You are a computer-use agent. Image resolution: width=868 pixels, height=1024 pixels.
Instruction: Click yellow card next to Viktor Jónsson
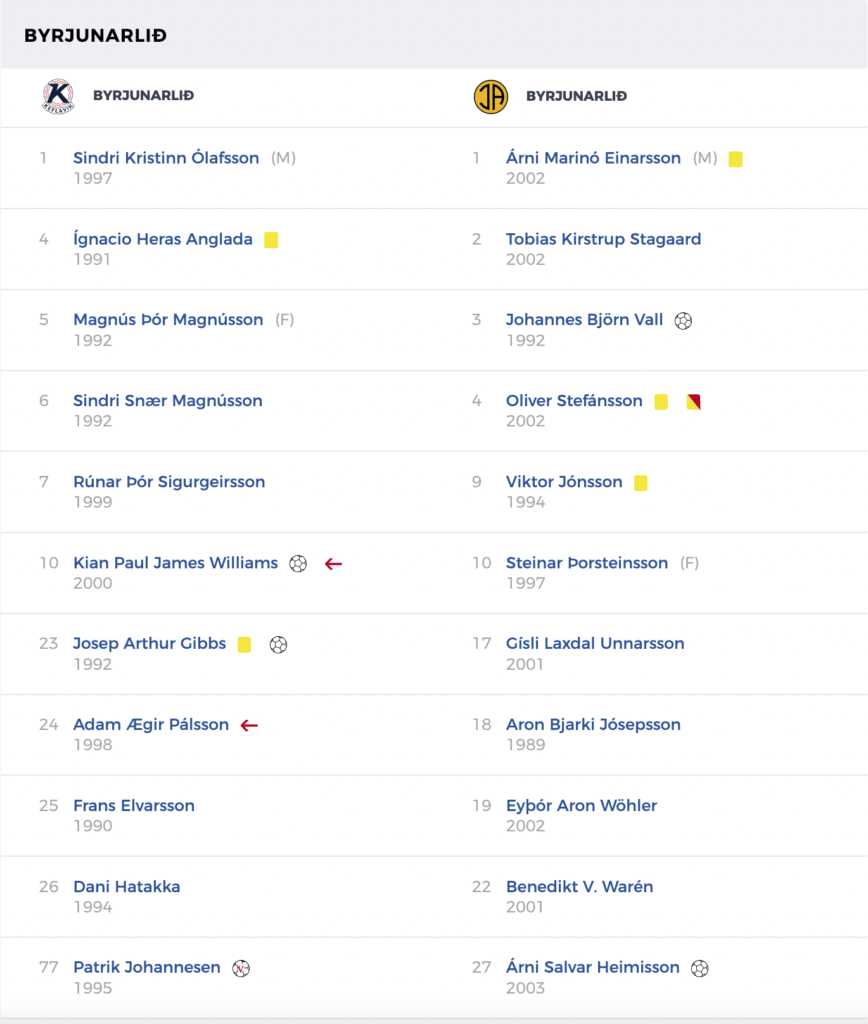[641, 483]
